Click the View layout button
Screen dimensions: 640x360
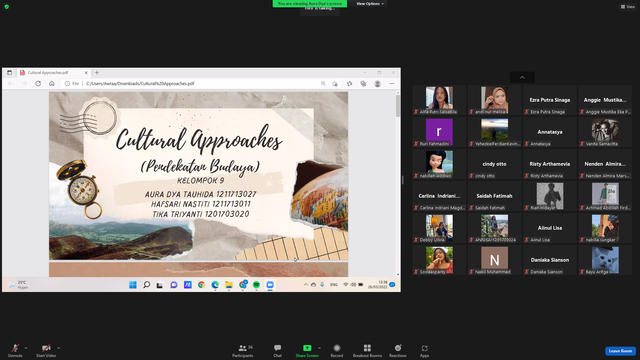[x=628, y=7]
